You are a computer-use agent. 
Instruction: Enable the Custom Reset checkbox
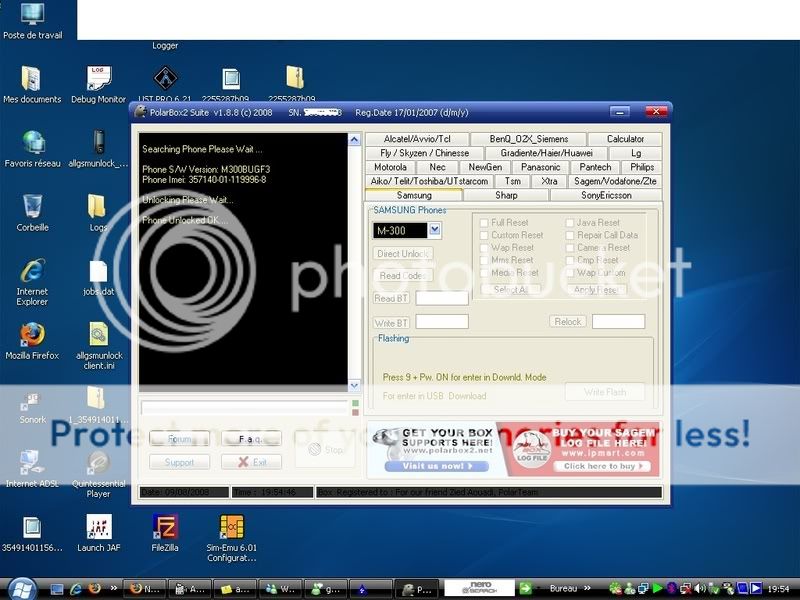click(484, 235)
